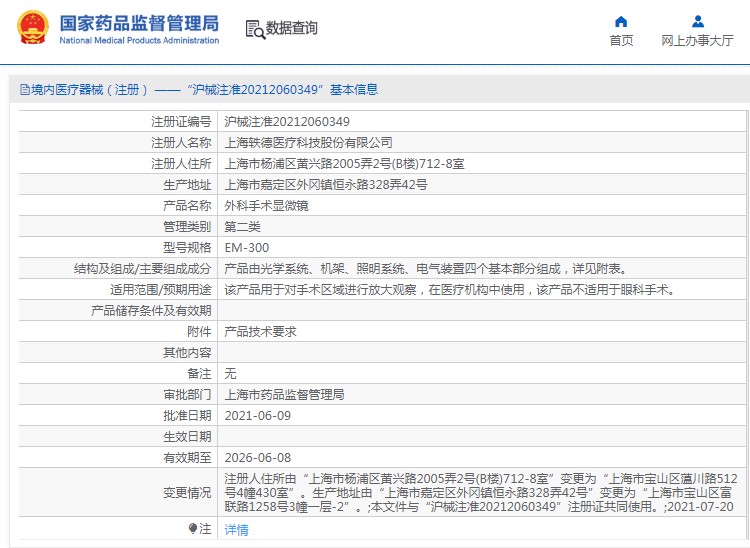The height and width of the screenshot is (548, 750).
Task: Click the 审批部门 row label
Action: [187, 395]
